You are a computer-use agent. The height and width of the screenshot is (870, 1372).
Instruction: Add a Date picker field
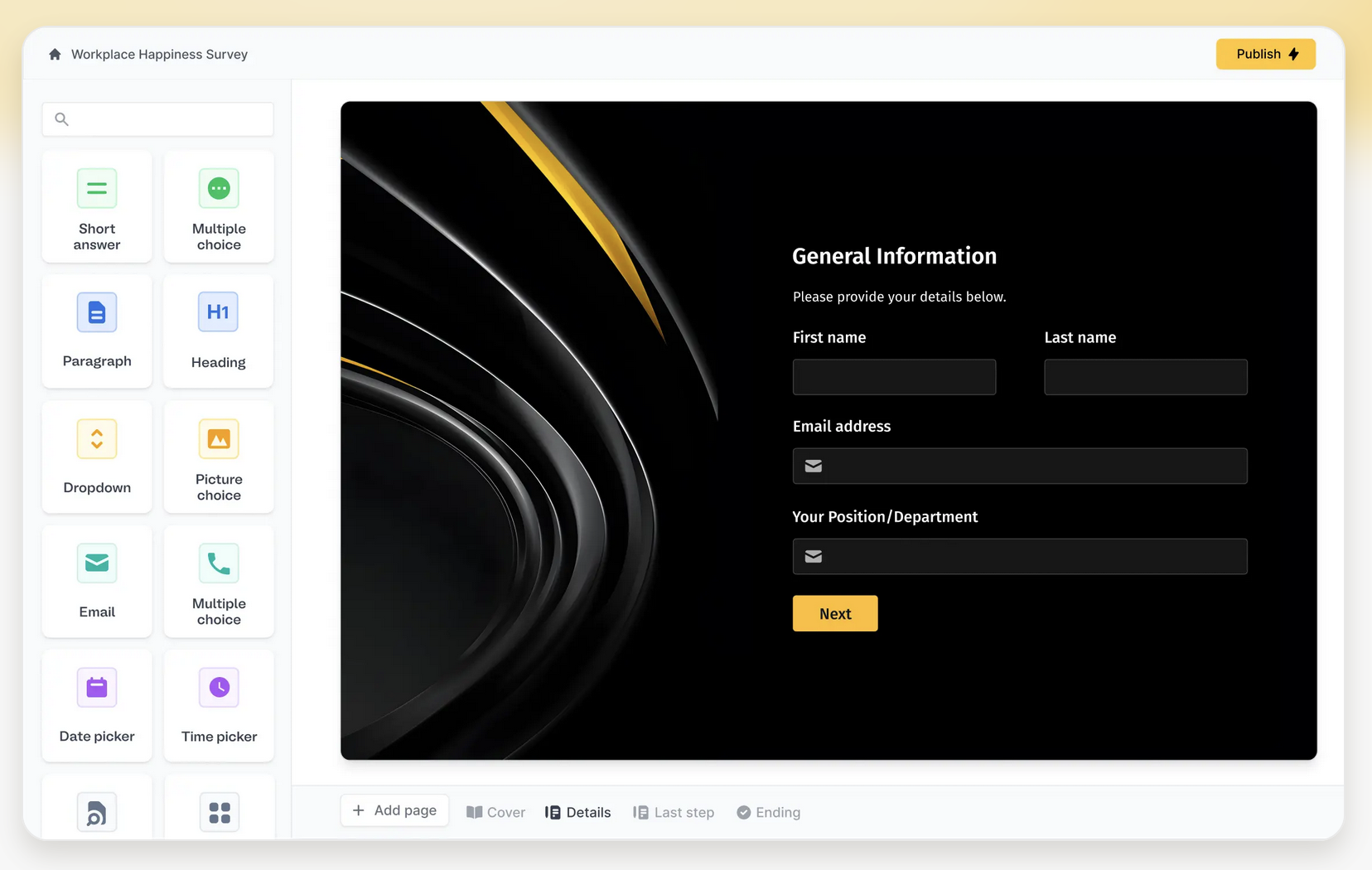tap(97, 705)
